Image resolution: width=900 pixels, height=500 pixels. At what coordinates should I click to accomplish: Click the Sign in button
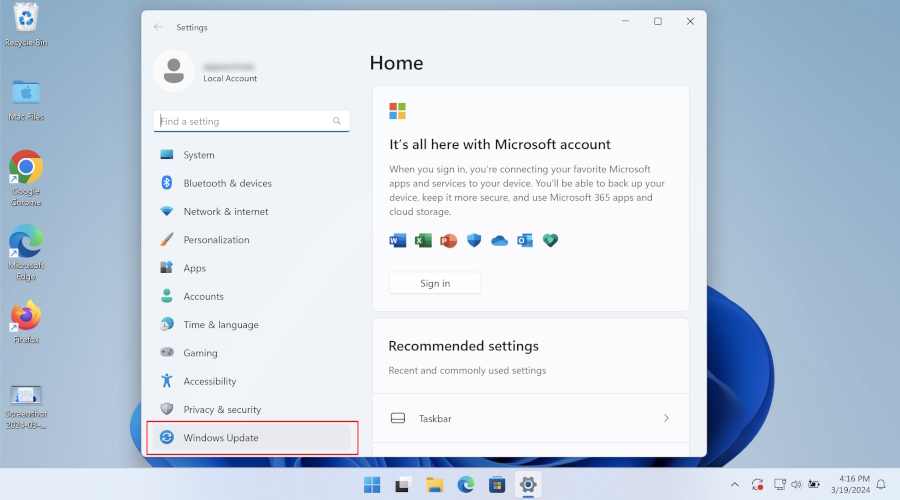[x=435, y=283]
